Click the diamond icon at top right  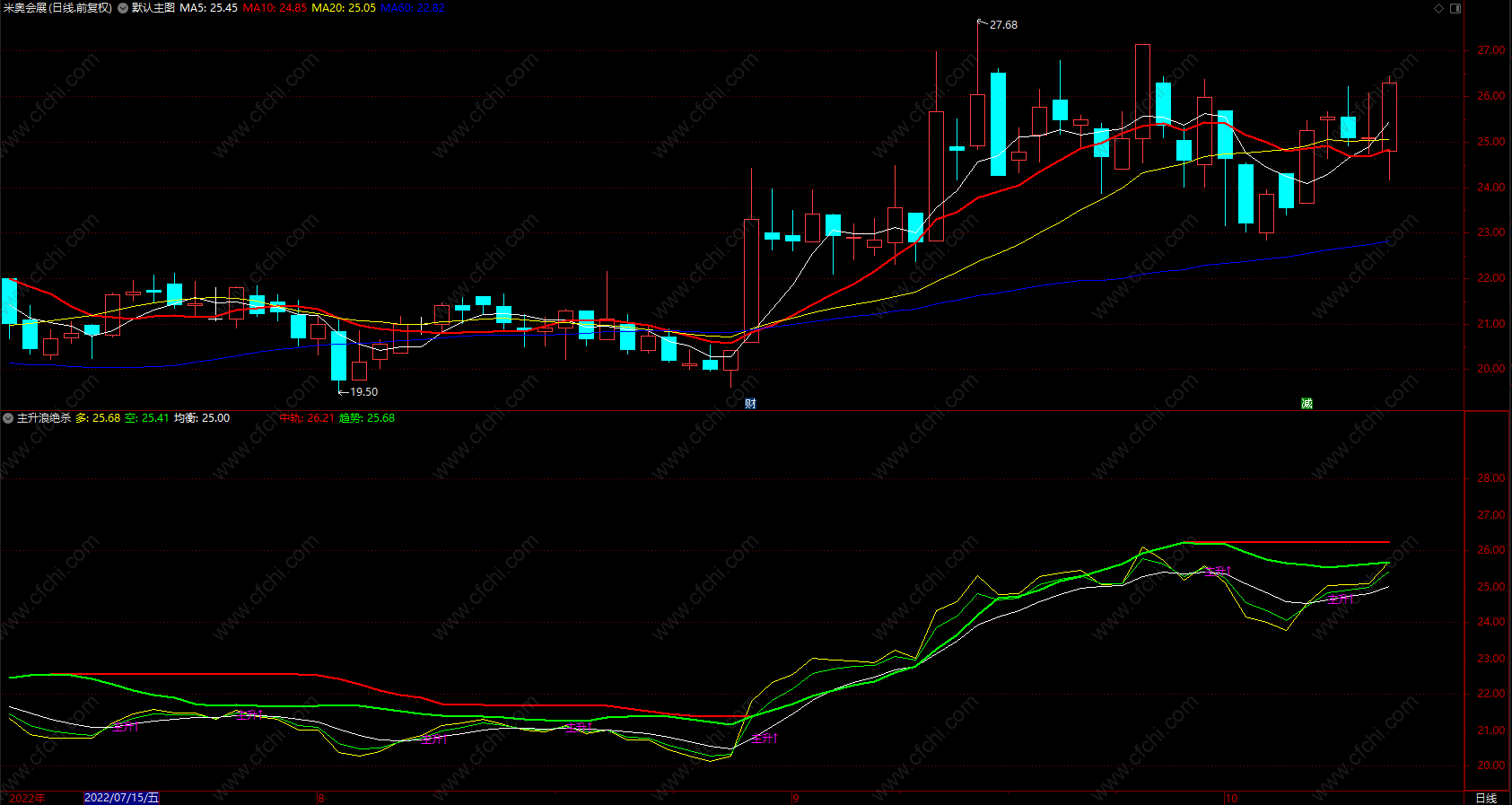point(1439,8)
